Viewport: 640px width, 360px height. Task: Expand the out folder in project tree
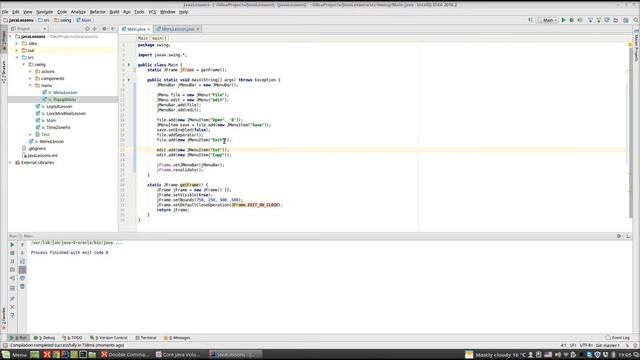point(17,50)
